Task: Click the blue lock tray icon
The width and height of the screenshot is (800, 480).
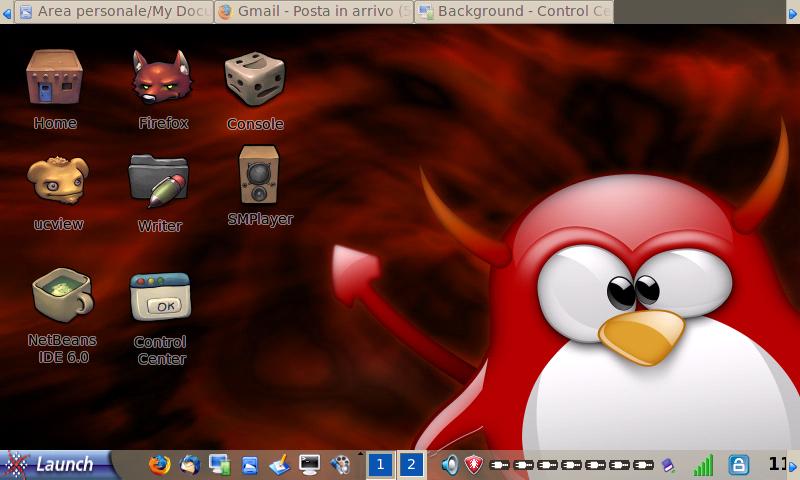Action: 738,465
